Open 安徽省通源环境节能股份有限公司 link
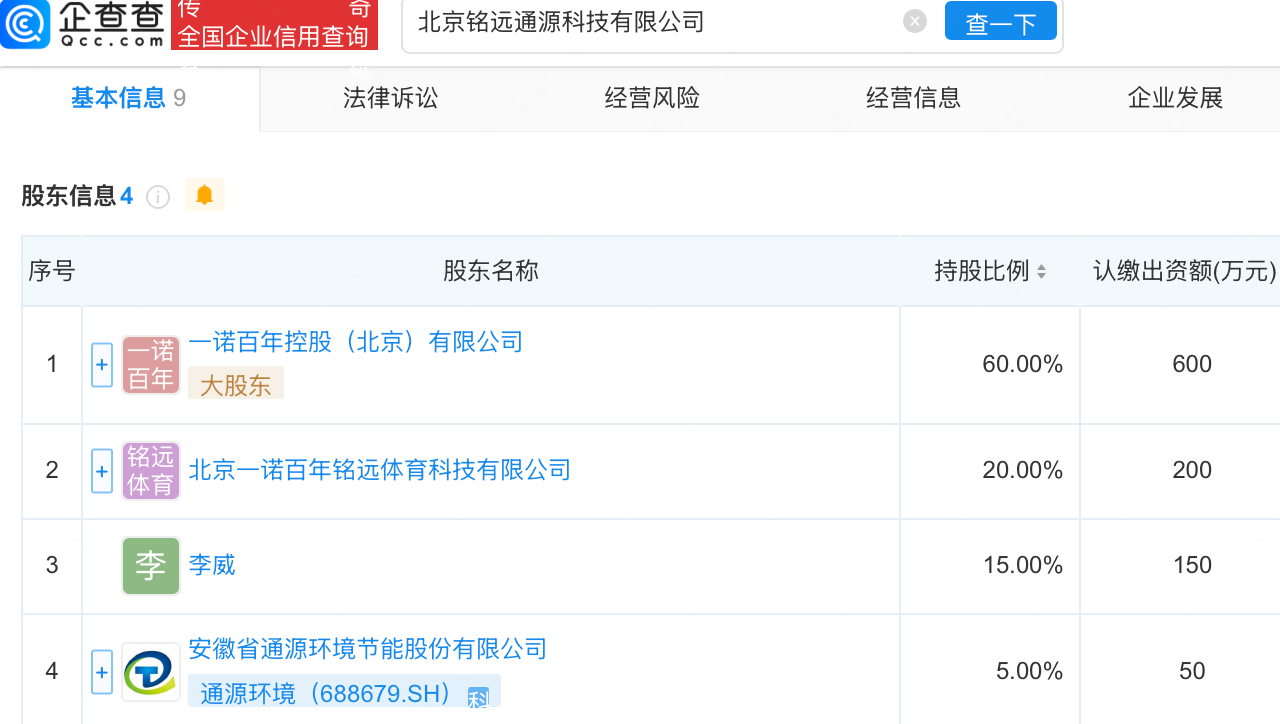1280x724 pixels. (368, 649)
